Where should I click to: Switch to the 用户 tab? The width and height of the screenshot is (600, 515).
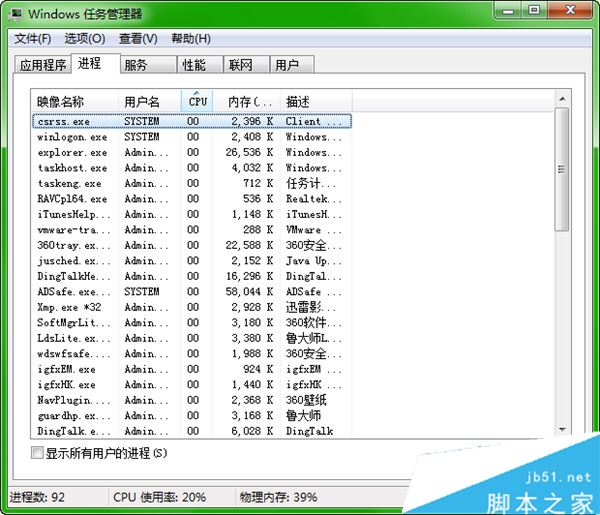tap(292, 65)
